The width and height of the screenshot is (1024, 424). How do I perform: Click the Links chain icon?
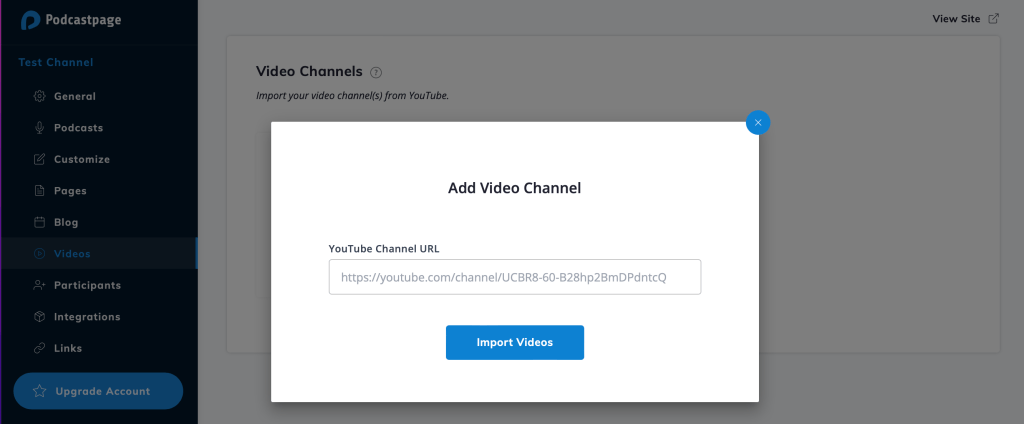[39, 348]
